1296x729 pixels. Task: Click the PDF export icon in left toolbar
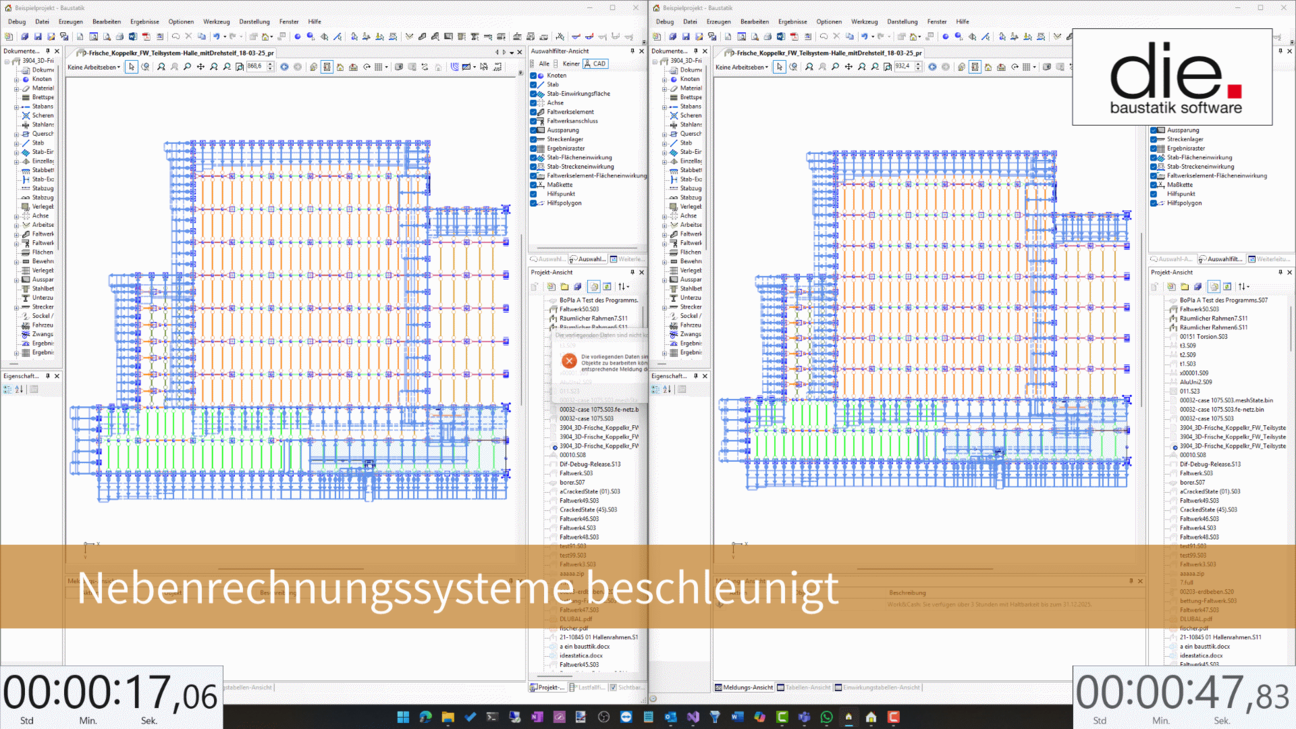pos(146,37)
